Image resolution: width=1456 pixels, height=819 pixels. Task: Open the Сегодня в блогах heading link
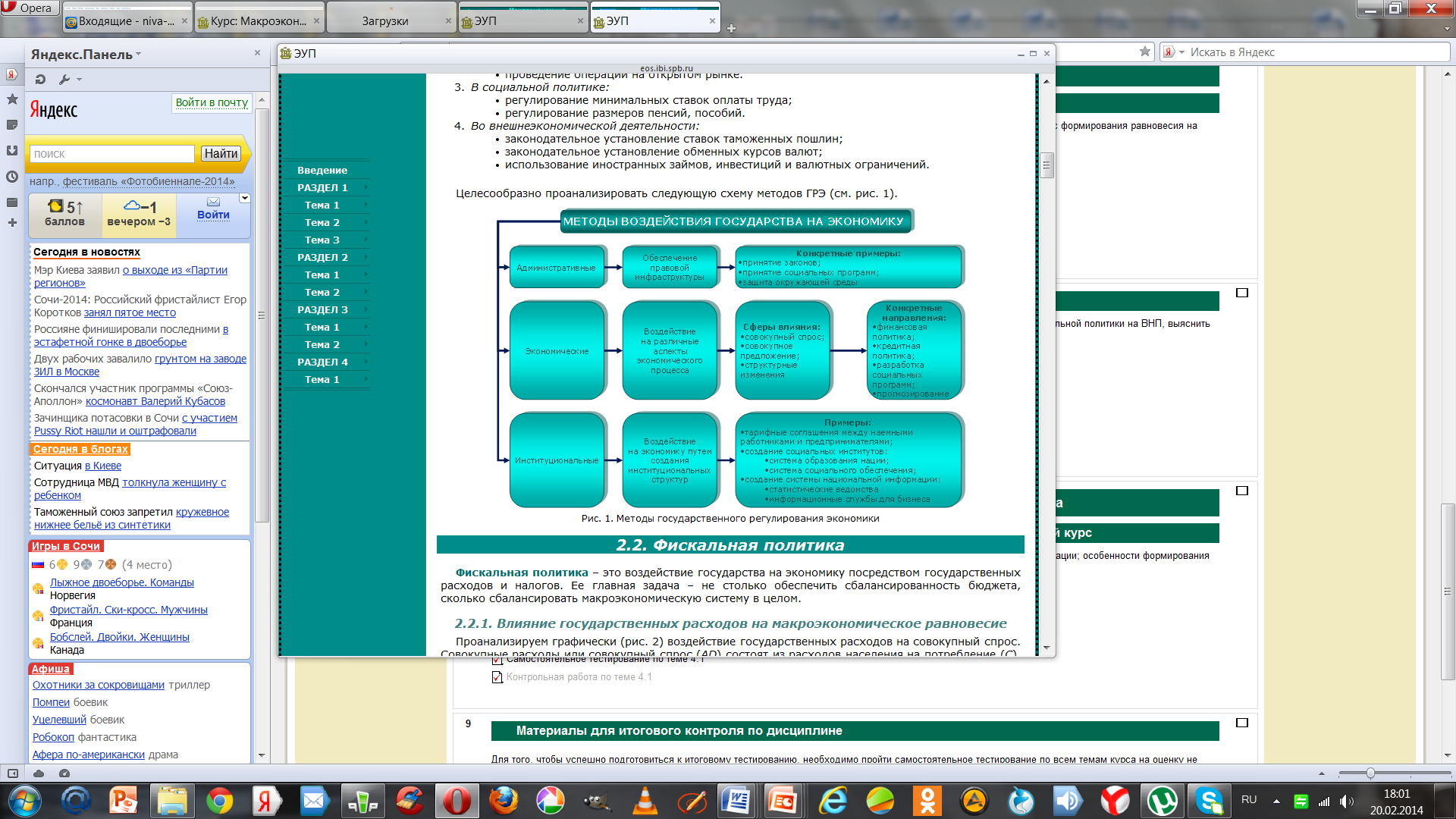[x=80, y=449]
